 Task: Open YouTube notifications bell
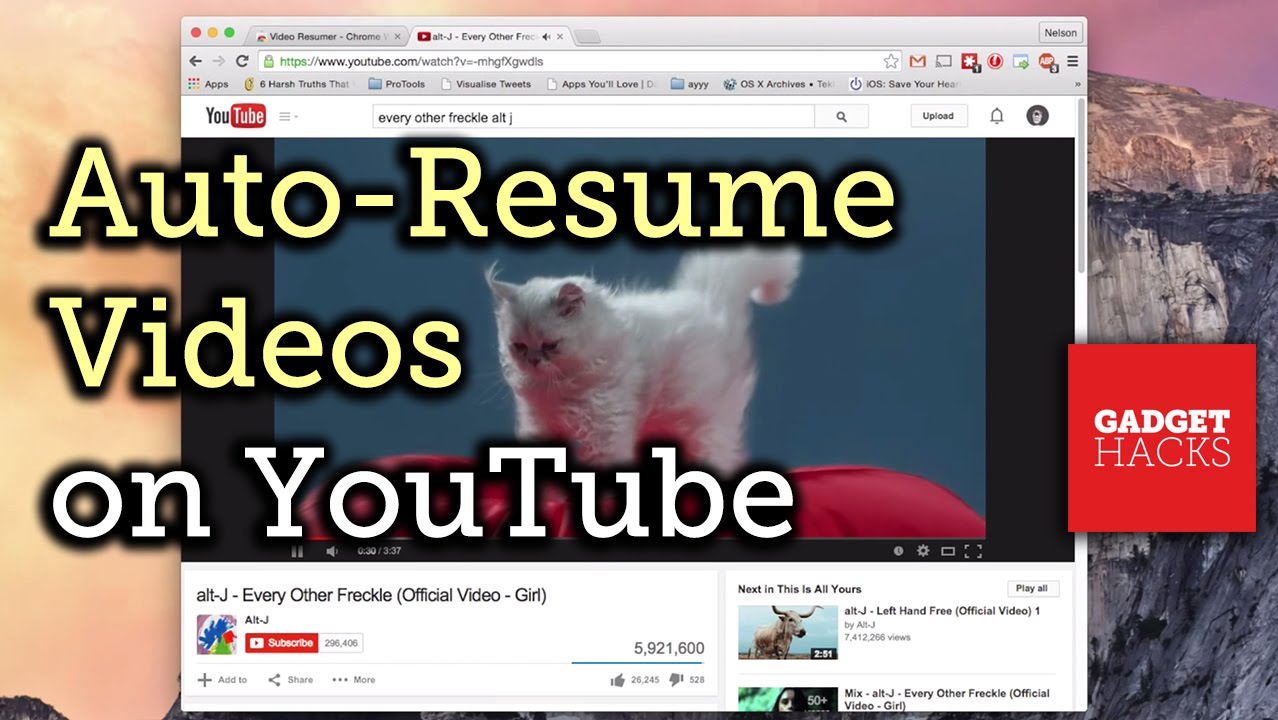point(996,116)
